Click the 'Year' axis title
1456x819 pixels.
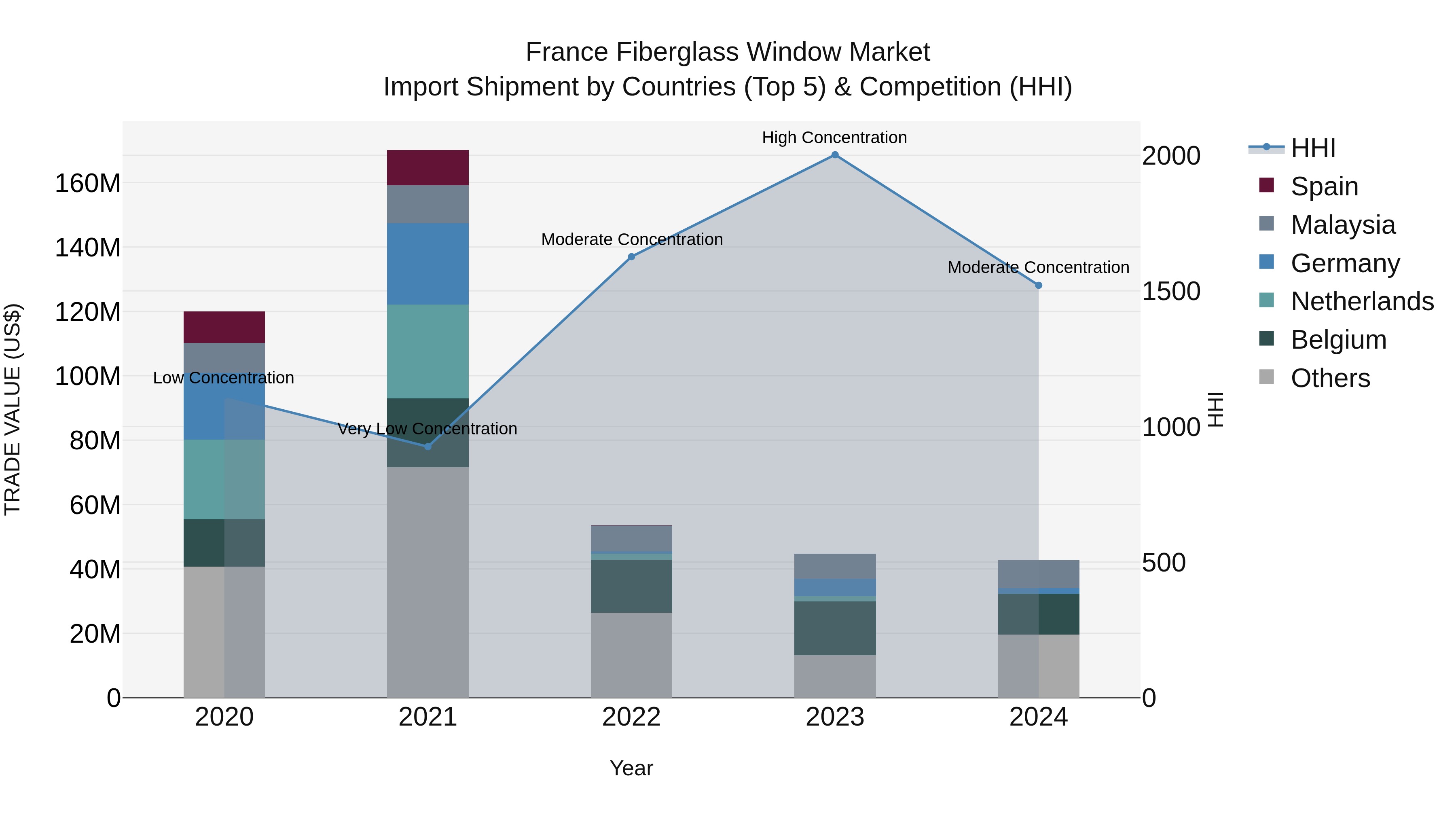click(x=631, y=768)
